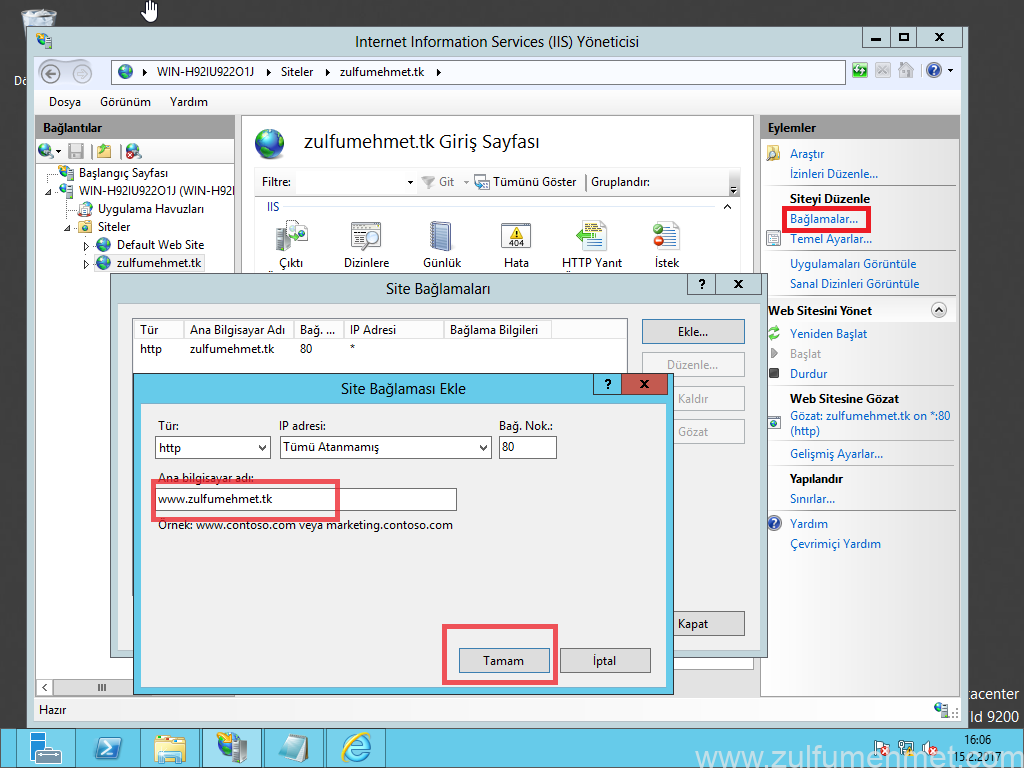The width and height of the screenshot is (1024, 768).
Task: Collapse the Web Sitesini Yönet section
Action: (x=938, y=311)
